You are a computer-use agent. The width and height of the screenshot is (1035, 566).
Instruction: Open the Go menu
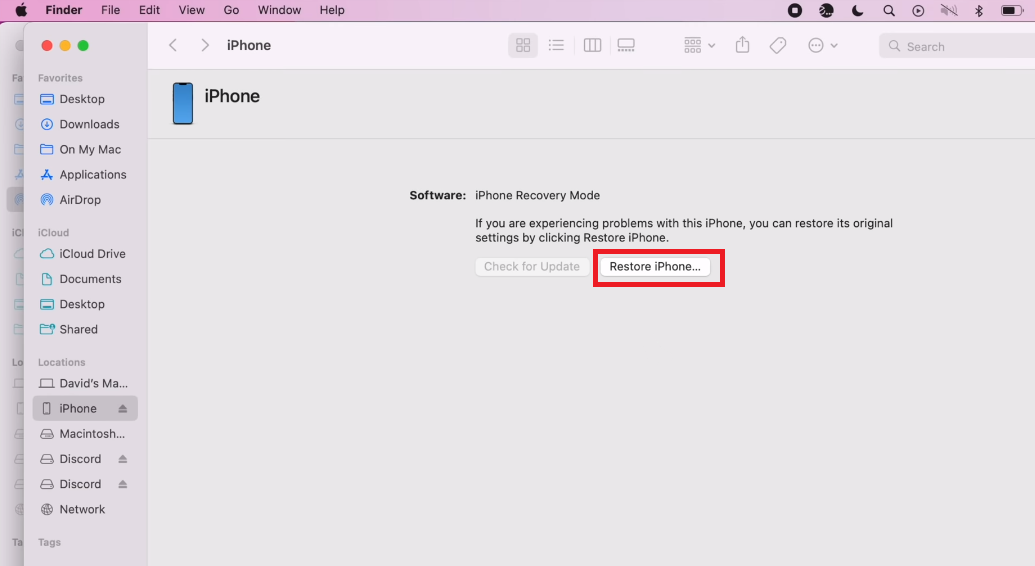coord(231,10)
